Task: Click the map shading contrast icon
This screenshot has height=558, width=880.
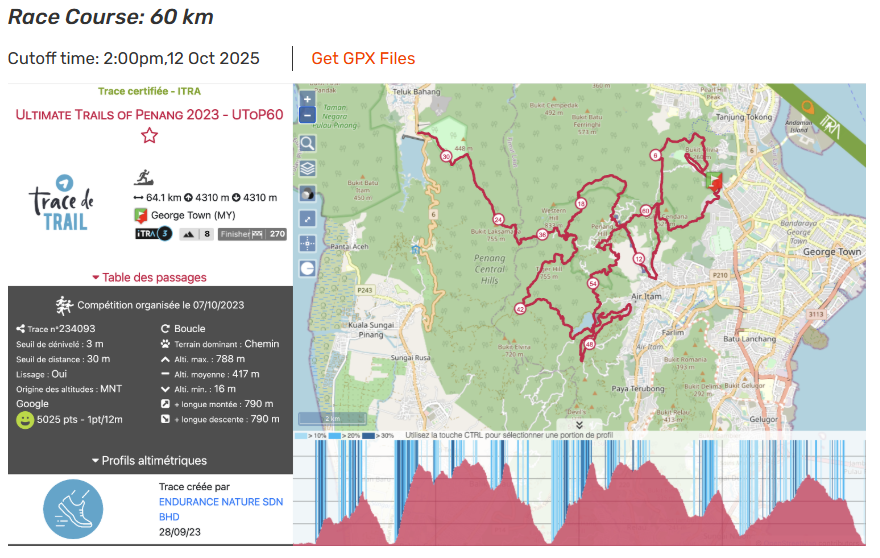Action: (307, 193)
